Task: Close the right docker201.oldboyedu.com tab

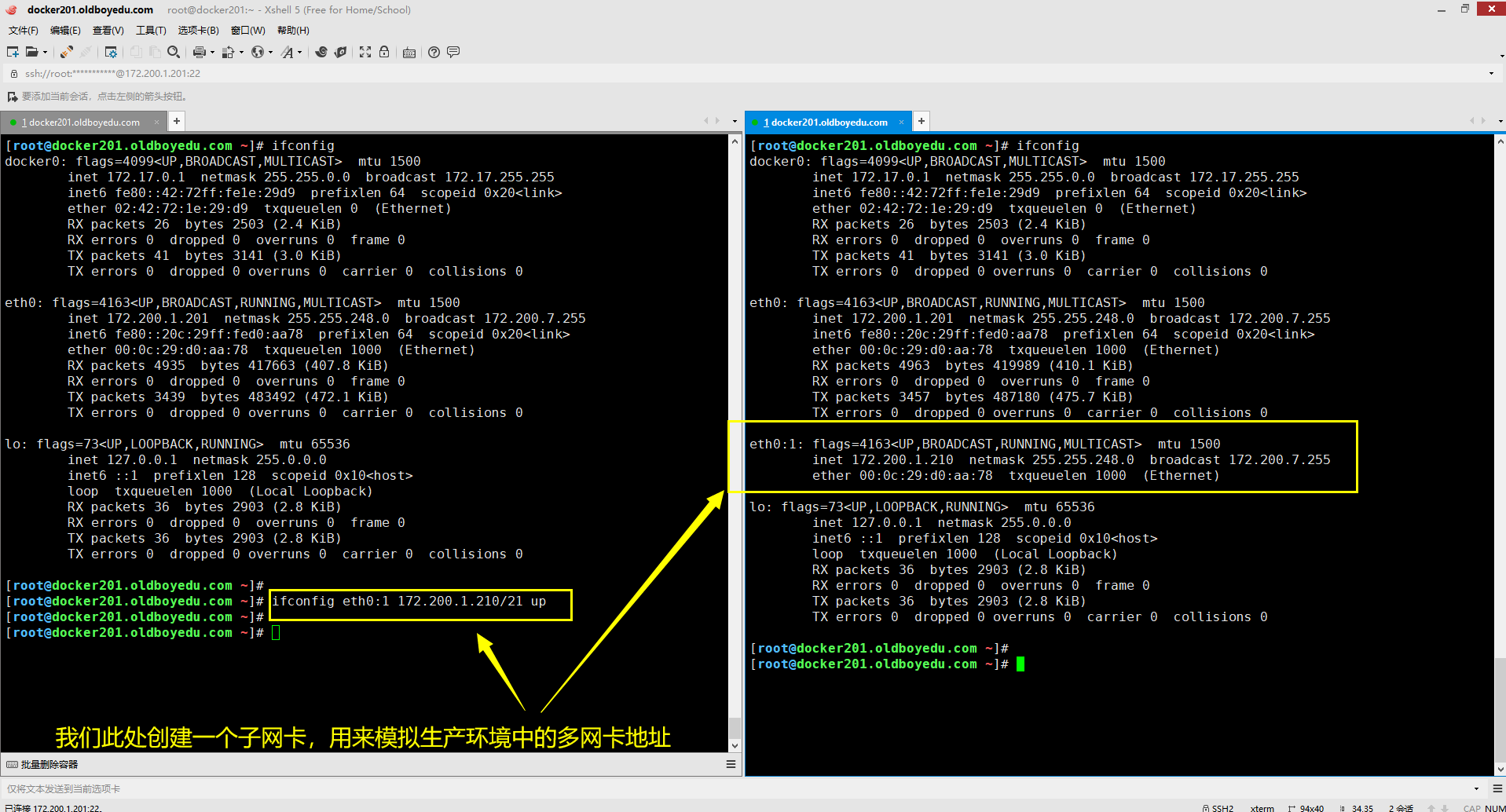Action: coord(901,122)
